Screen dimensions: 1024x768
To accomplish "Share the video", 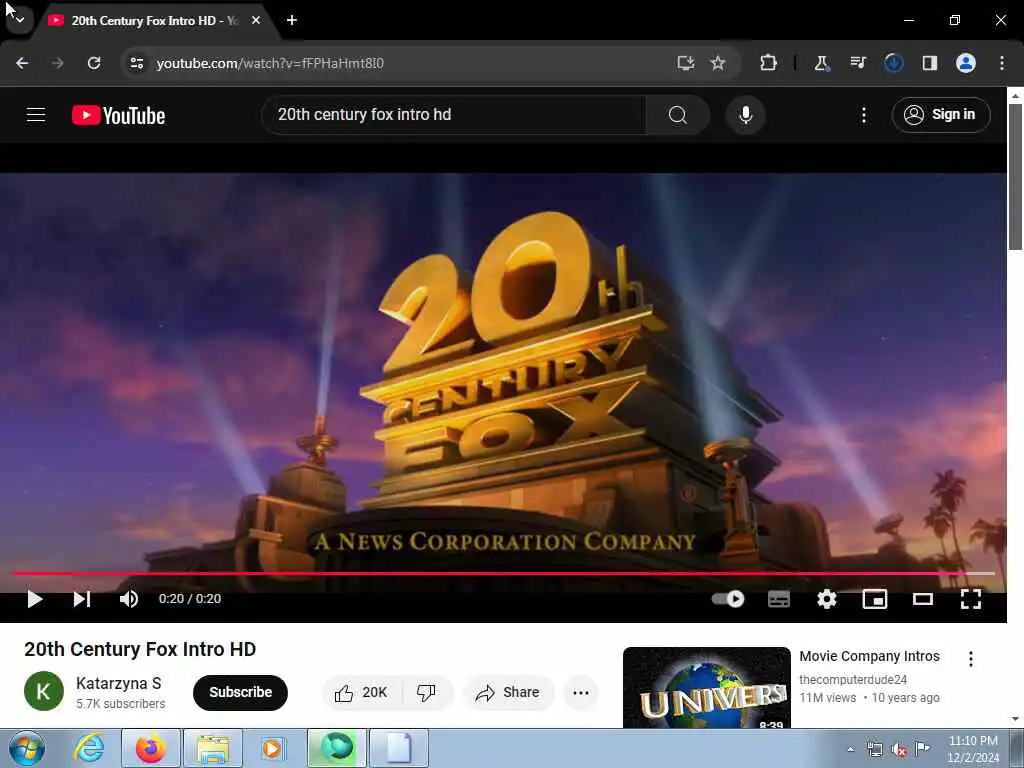I will tap(508, 693).
